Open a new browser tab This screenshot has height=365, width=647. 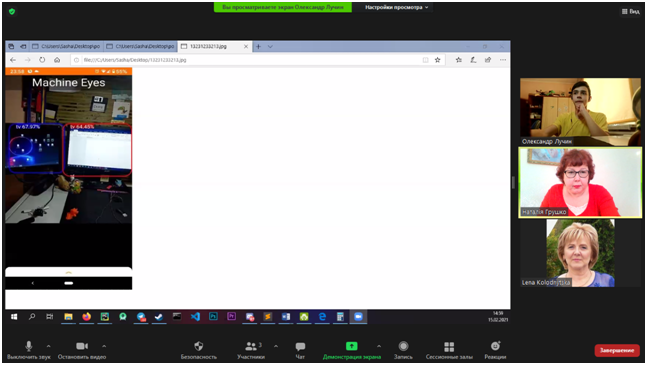point(258,46)
